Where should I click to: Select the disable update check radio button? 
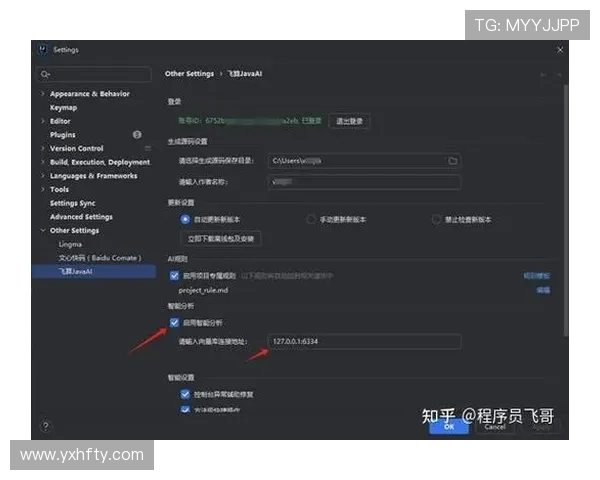pyautogui.click(x=436, y=219)
